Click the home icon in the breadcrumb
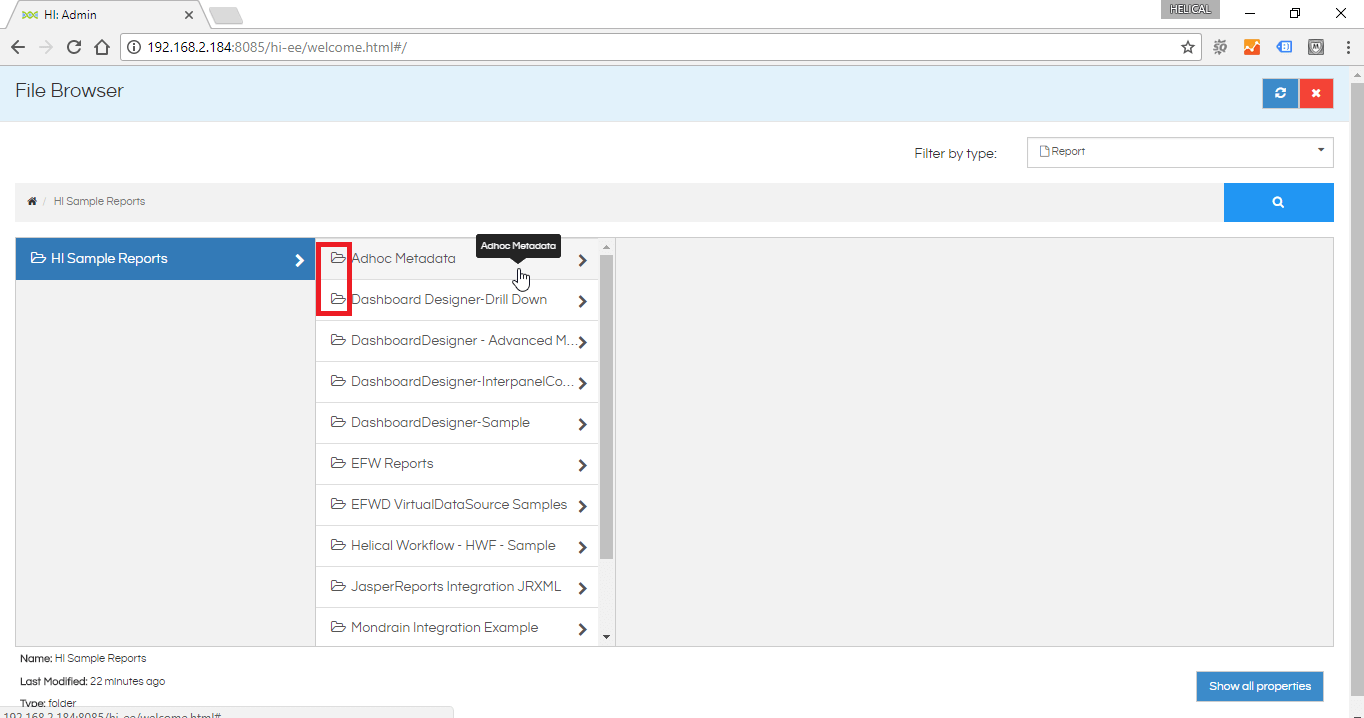Screen dimensions: 1364x718 32,201
